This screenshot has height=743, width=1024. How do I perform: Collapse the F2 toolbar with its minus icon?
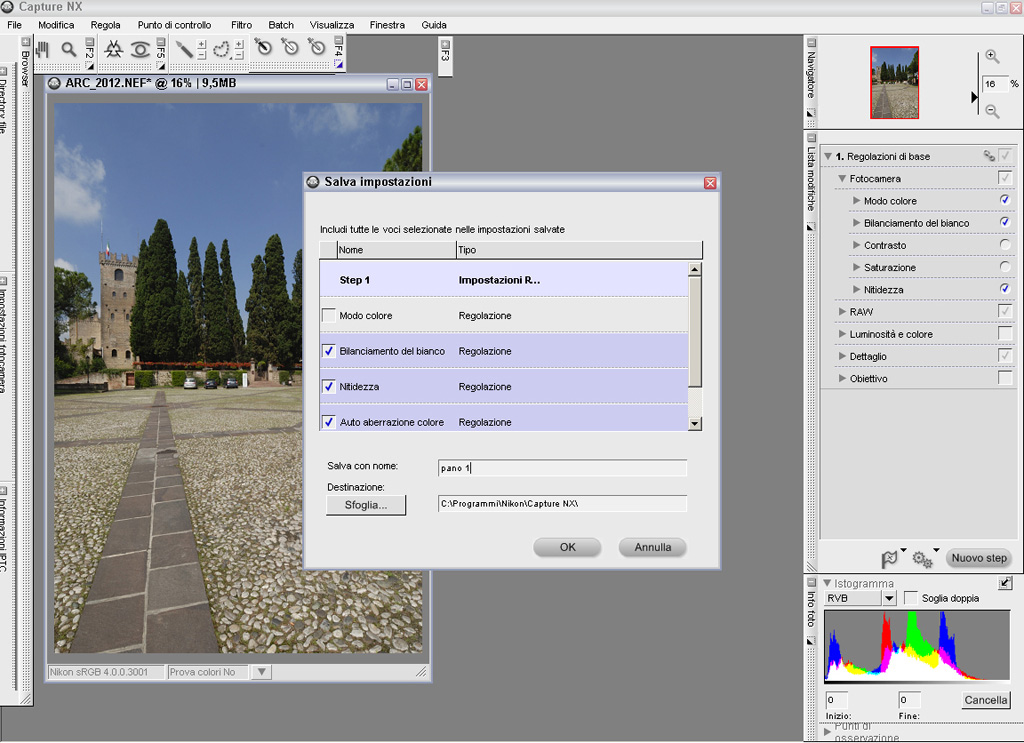pyautogui.click(x=89, y=42)
